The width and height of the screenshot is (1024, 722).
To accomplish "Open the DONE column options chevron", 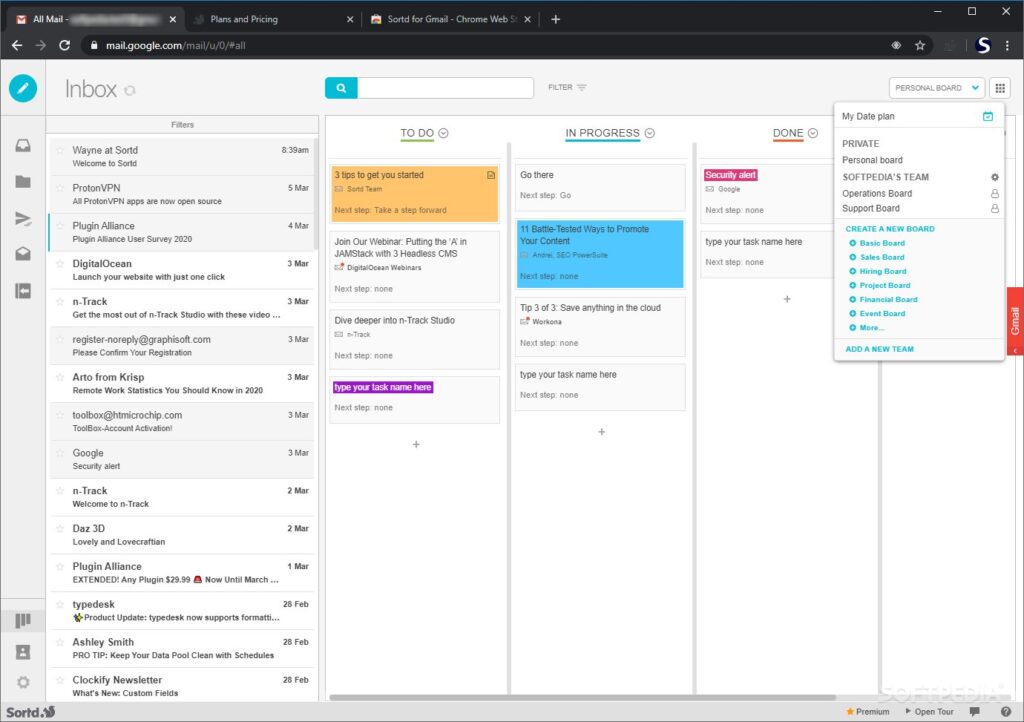I will (x=813, y=133).
